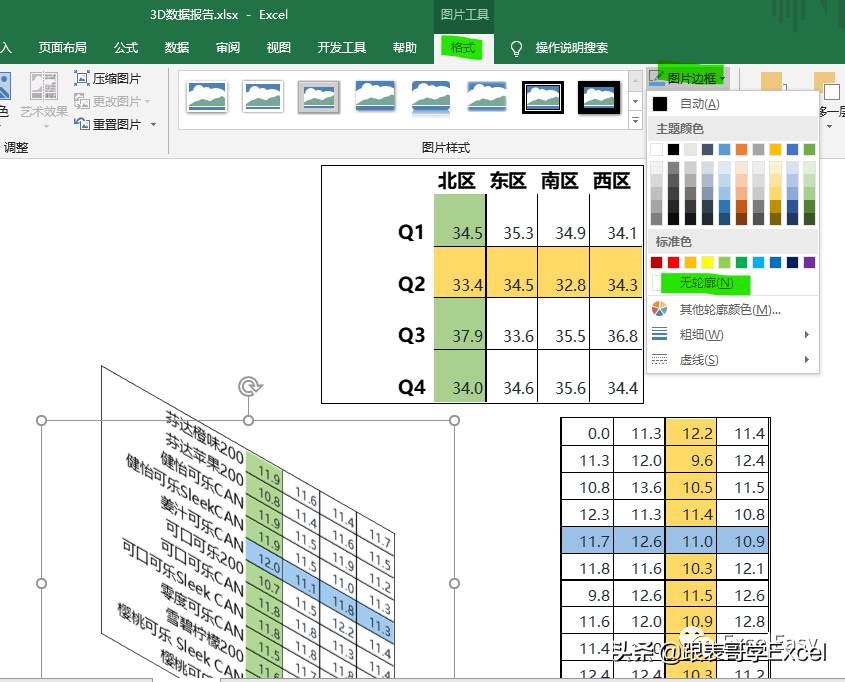Open 其他轮廓颜色(M) more colors option
This screenshot has width=845, height=682.
pos(732,309)
